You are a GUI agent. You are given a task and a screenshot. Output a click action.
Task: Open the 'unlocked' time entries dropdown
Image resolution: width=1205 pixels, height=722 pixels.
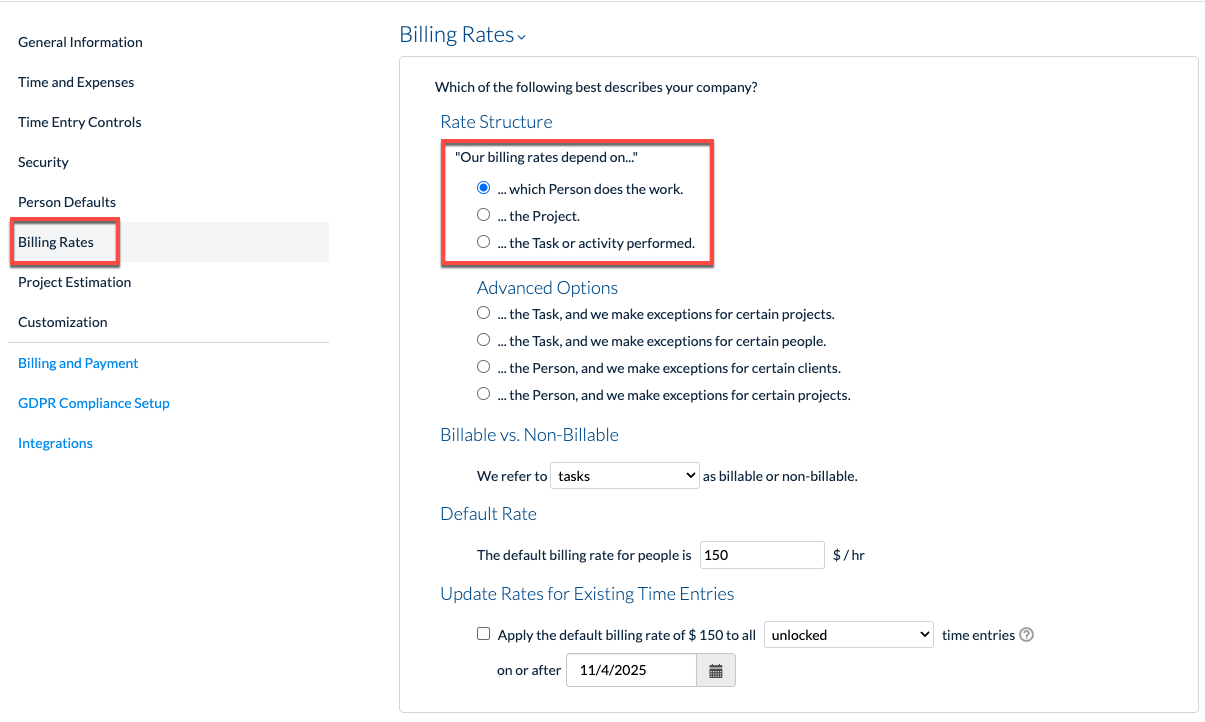pyautogui.click(x=849, y=635)
